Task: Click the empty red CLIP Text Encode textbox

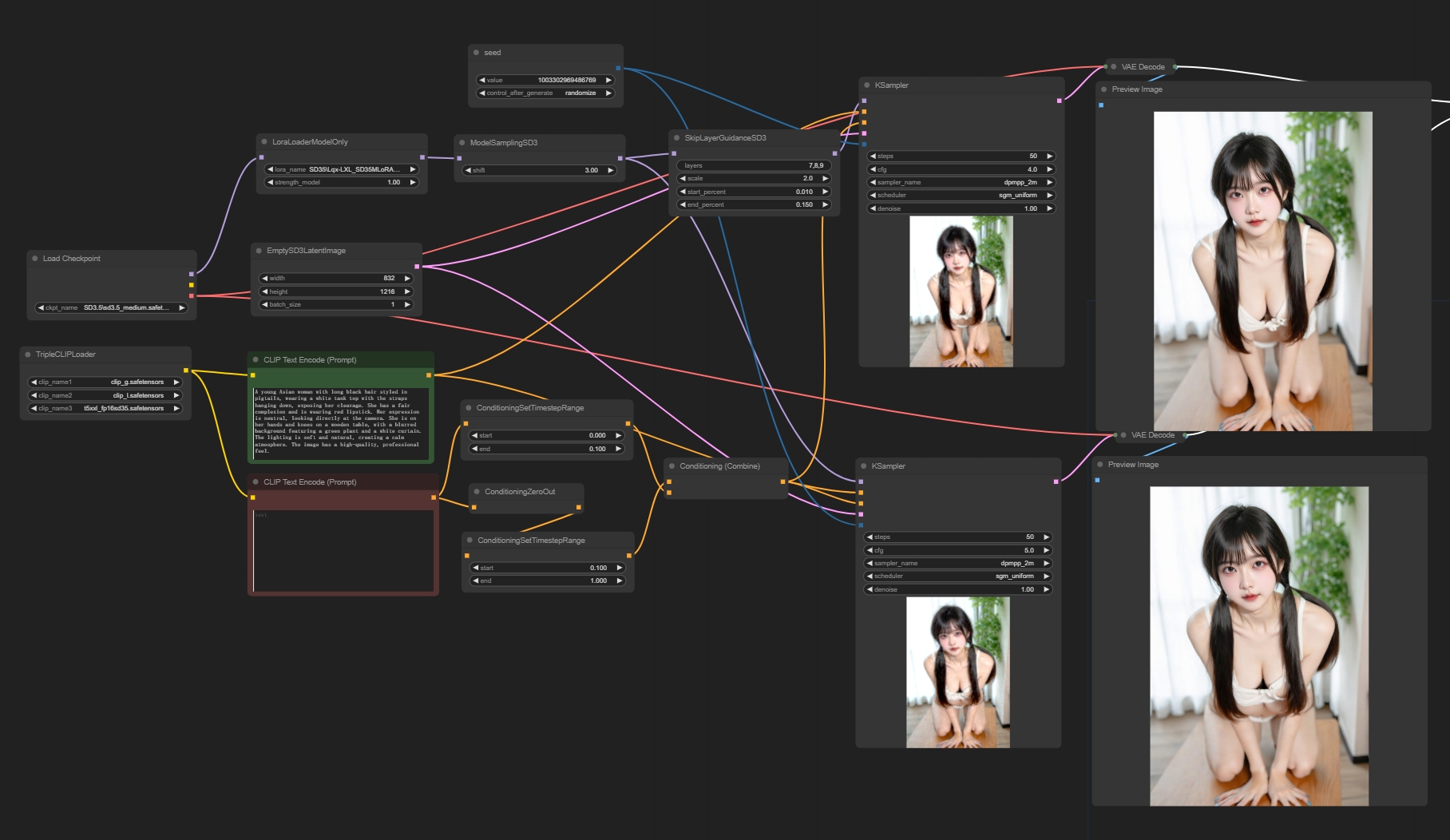Action: click(x=343, y=551)
